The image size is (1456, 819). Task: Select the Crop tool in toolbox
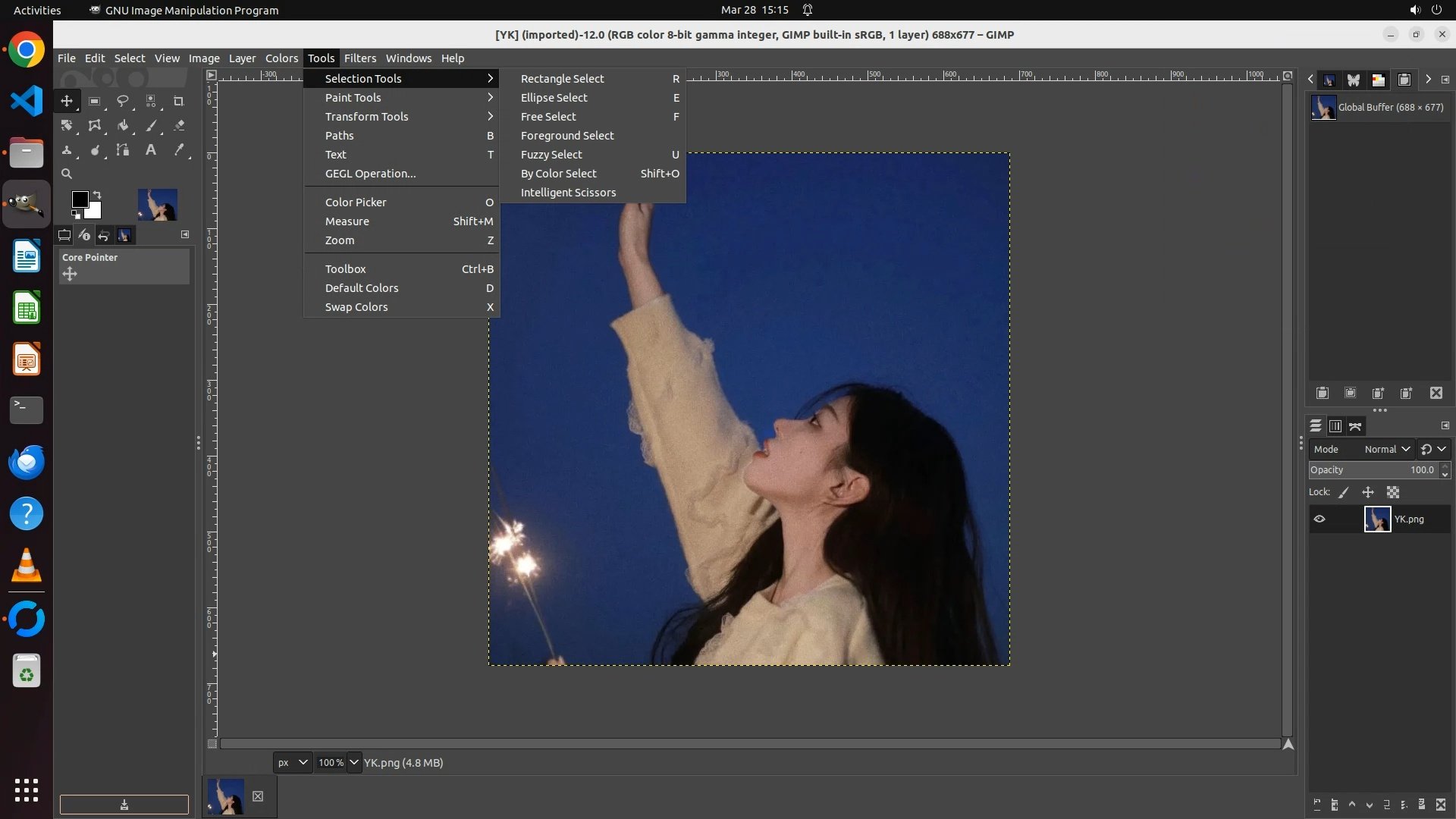pos(179,101)
